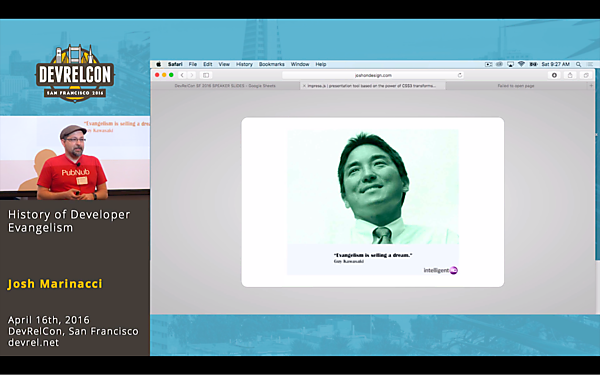The image size is (600, 375).
Task: Open the File menu
Action: [x=192, y=64]
